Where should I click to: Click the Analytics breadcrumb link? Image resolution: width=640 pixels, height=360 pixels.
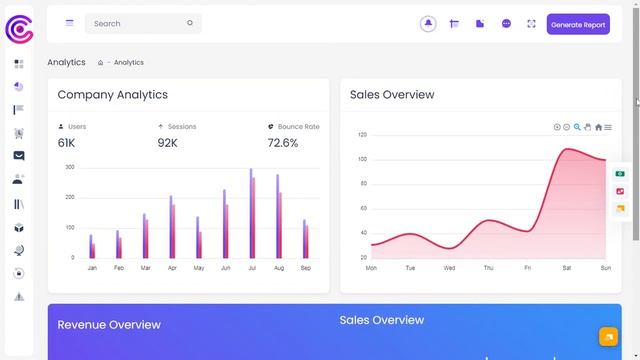point(129,62)
